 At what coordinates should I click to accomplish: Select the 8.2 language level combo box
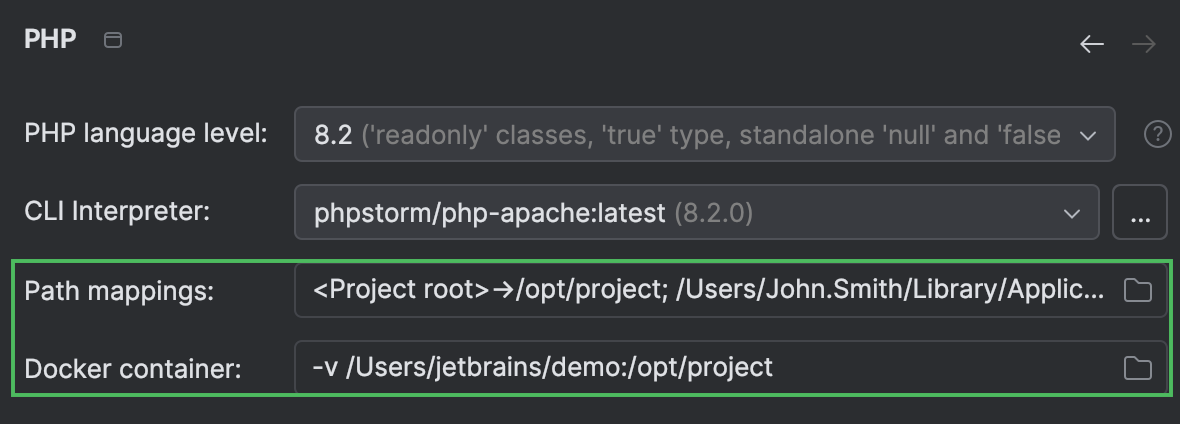(x=333, y=134)
